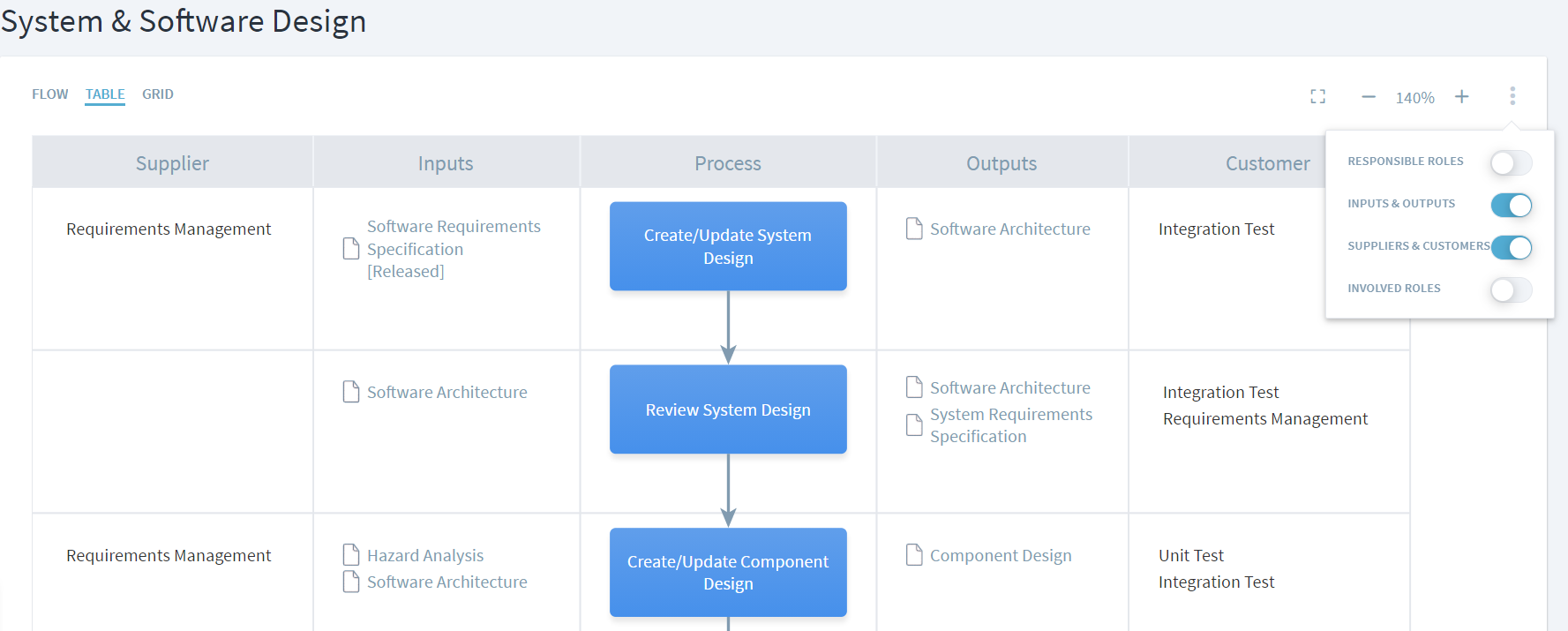
Task: Click Integration Test customer in Review row
Action: click(x=1220, y=392)
